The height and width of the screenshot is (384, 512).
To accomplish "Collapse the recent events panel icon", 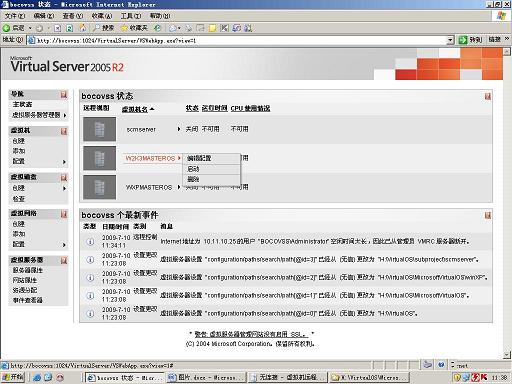I will [x=488, y=215].
